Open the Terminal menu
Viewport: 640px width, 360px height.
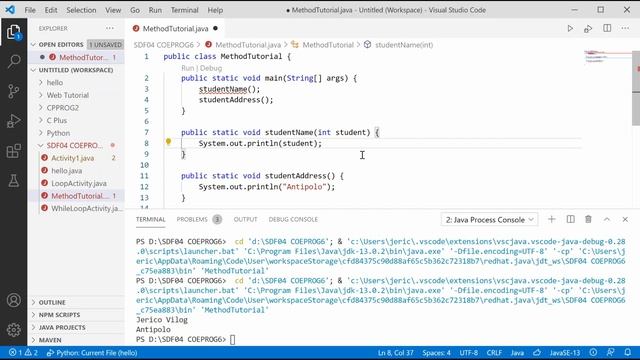coord(184,10)
